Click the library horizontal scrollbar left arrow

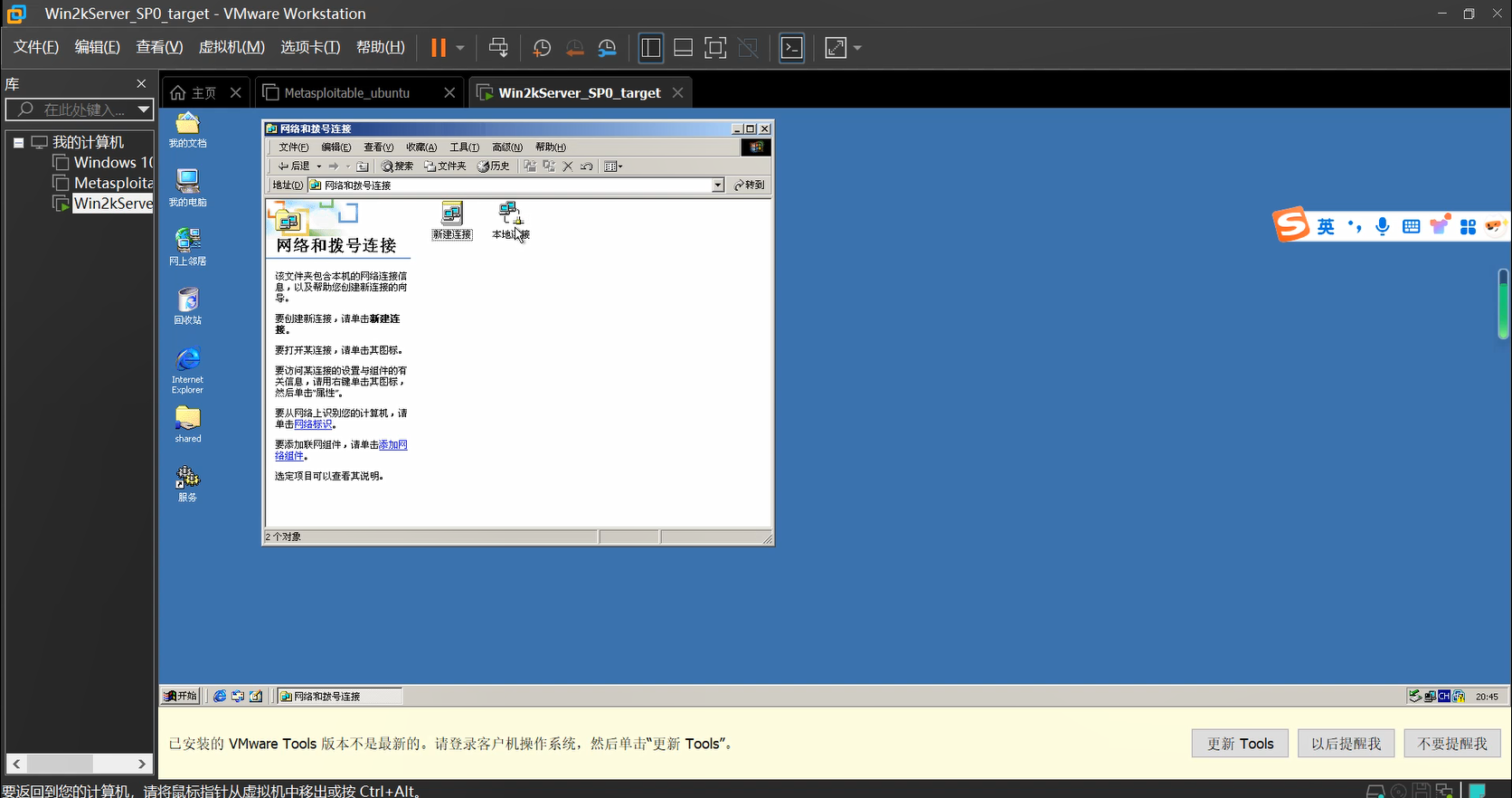tap(16, 764)
